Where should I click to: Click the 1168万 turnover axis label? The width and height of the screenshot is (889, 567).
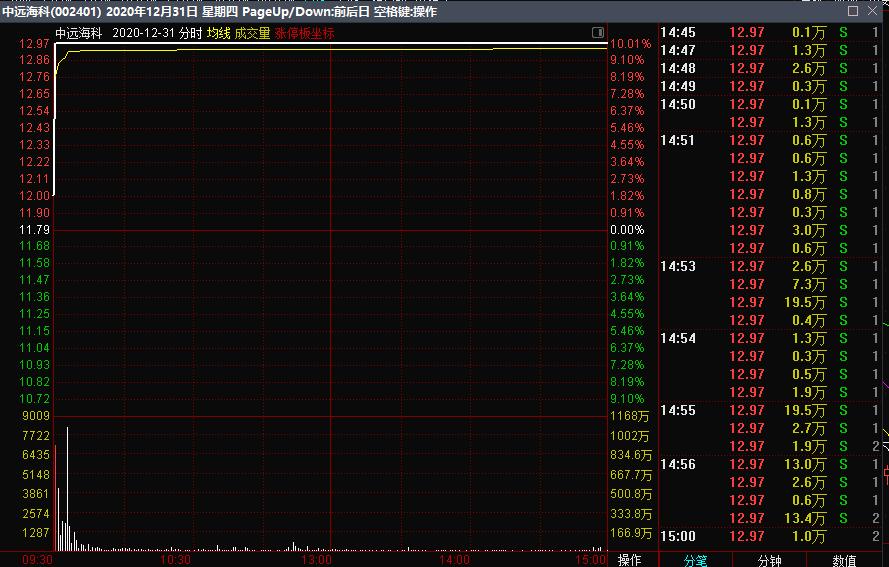(629, 416)
